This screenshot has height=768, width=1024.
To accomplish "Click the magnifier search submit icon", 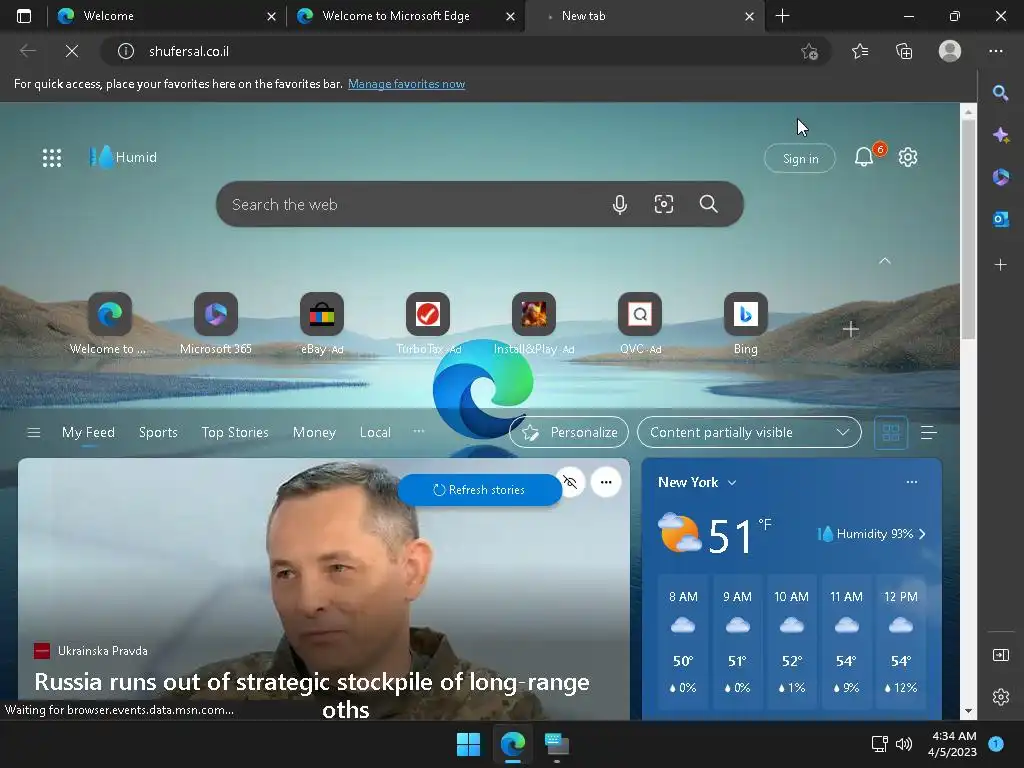I will 709,204.
